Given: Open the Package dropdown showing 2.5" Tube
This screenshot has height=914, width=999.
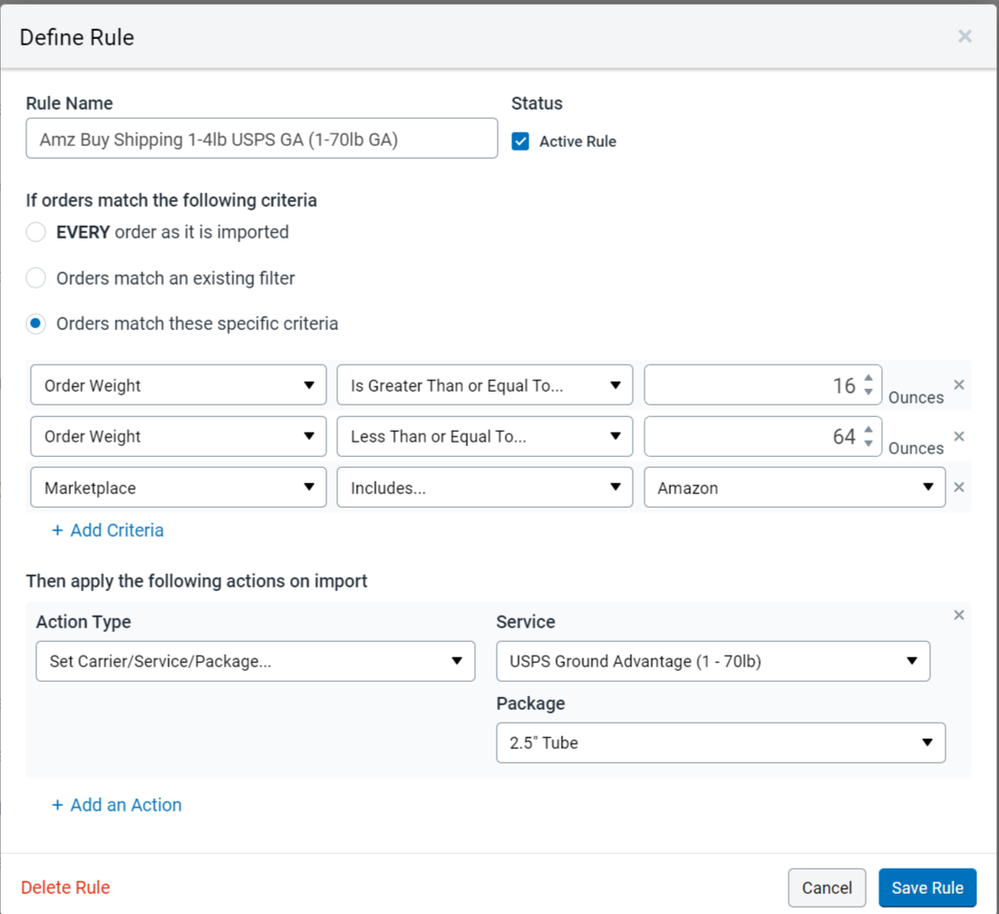Looking at the screenshot, I should click(x=720, y=743).
